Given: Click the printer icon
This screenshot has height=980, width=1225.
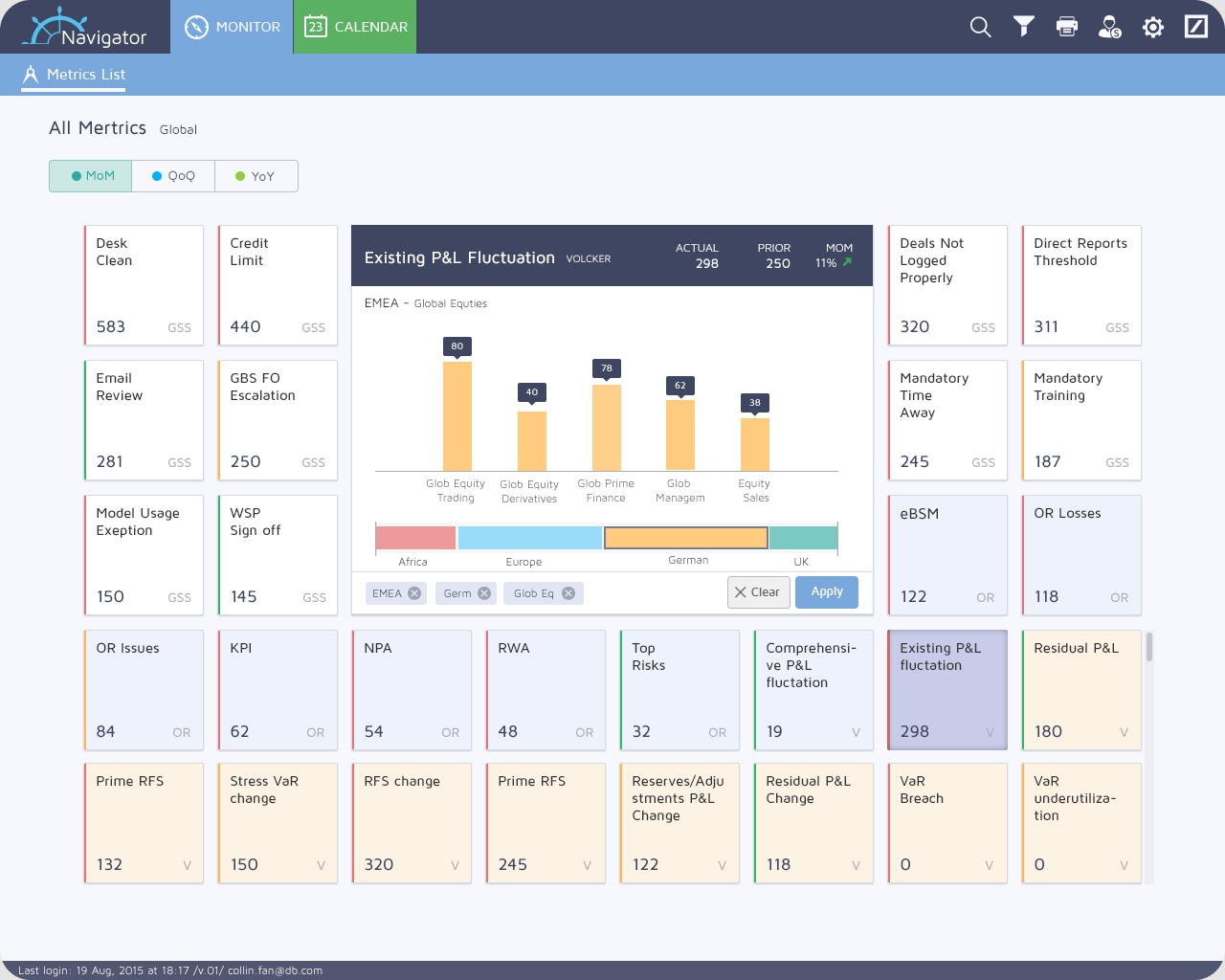Looking at the screenshot, I should (x=1066, y=27).
